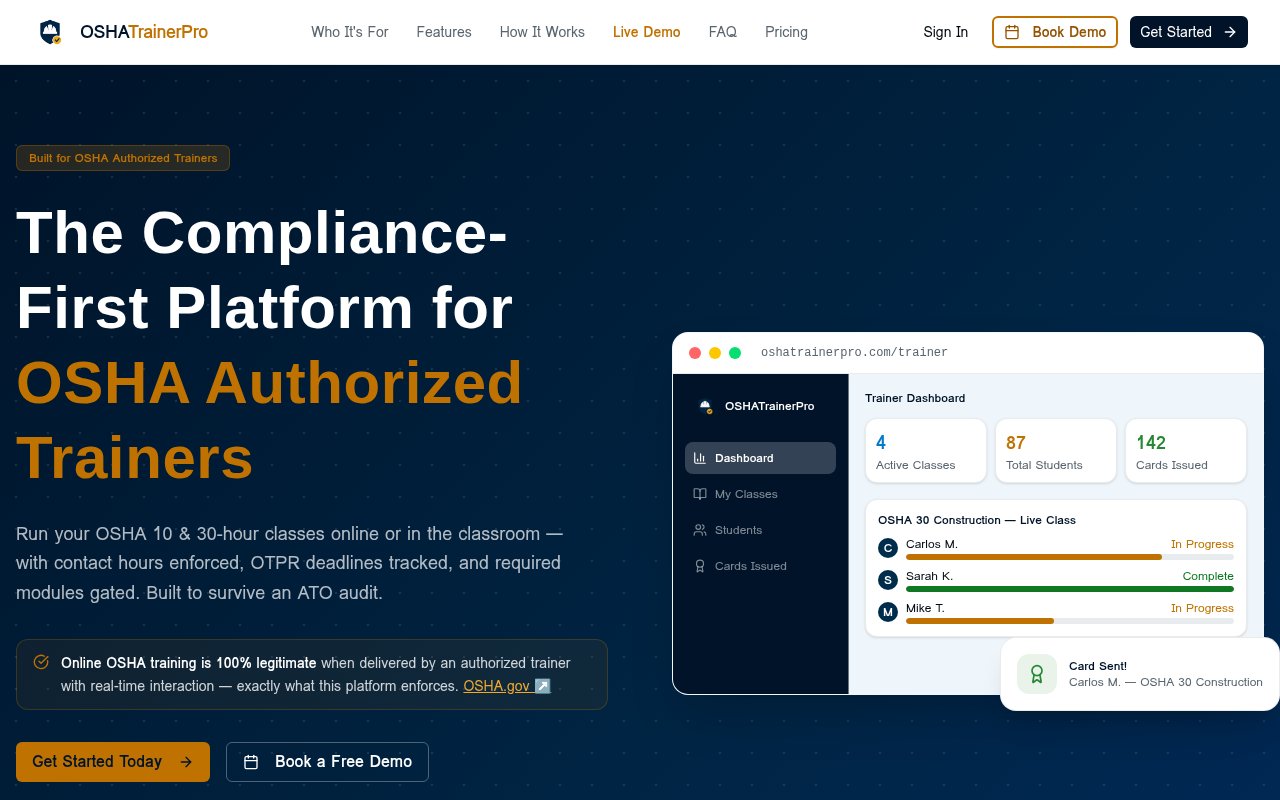
Task: Click Sarah K. completed progress bar
Action: [x=1070, y=589]
